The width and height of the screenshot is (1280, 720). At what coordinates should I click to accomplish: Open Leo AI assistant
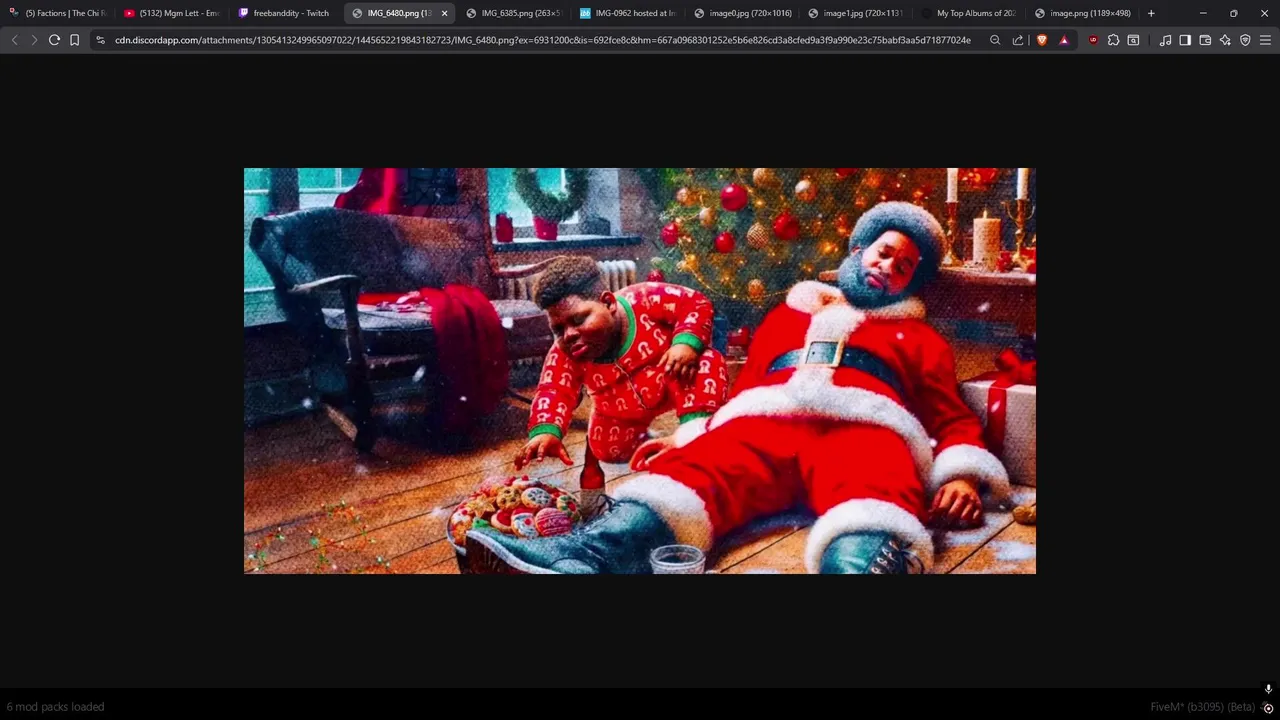coord(1225,40)
